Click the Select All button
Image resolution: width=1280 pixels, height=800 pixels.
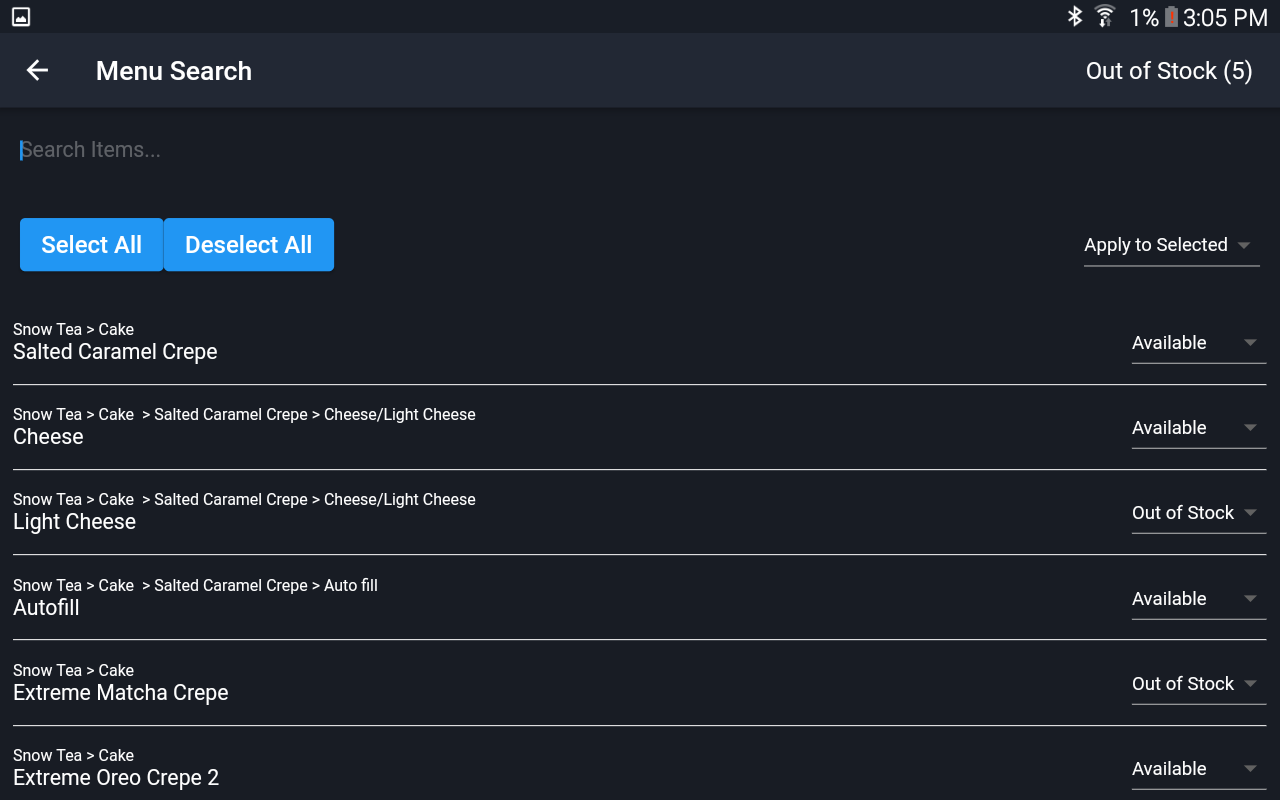click(91, 245)
